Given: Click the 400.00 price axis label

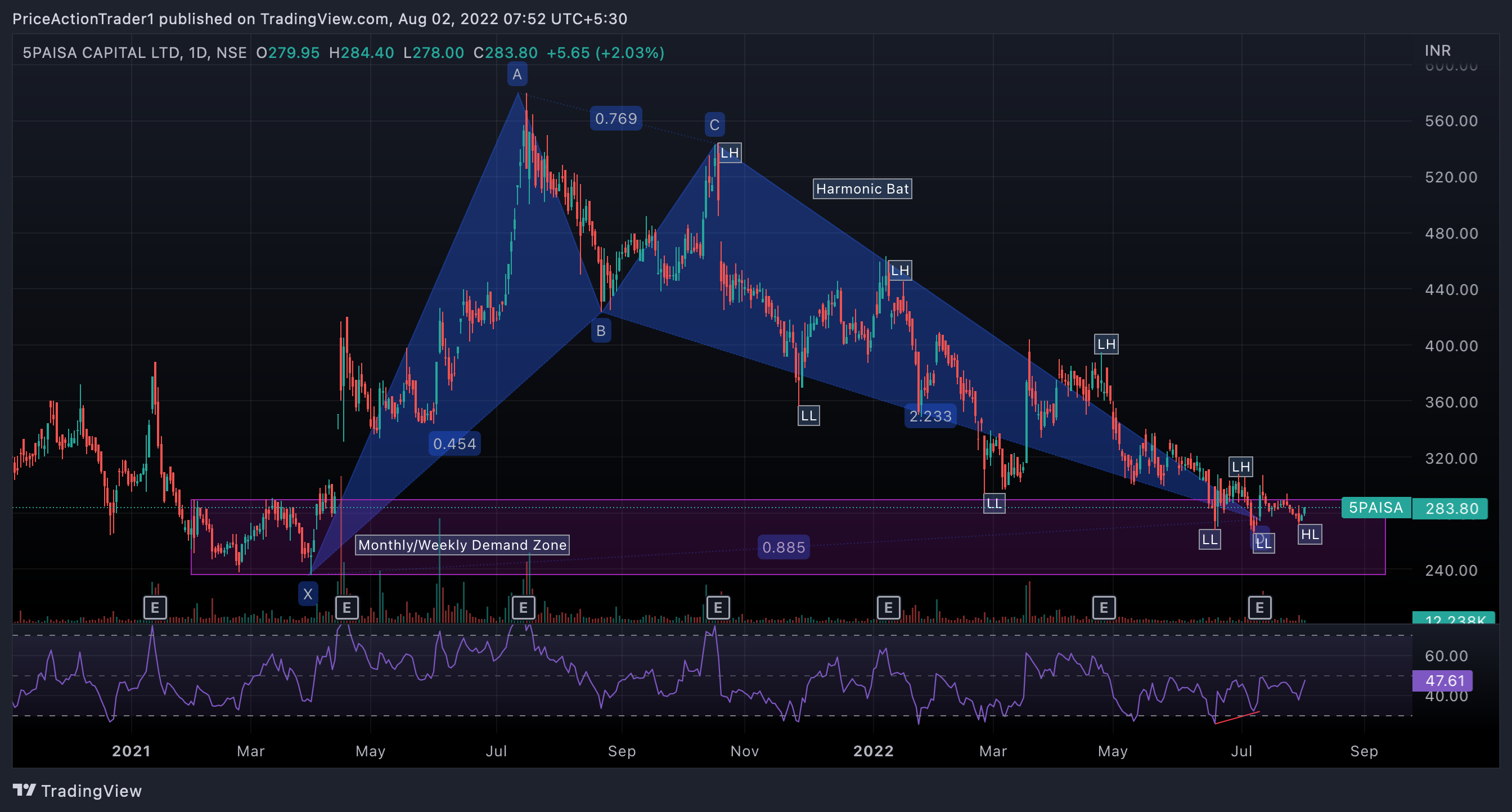Looking at the screenshot, I should point(1452,346).
